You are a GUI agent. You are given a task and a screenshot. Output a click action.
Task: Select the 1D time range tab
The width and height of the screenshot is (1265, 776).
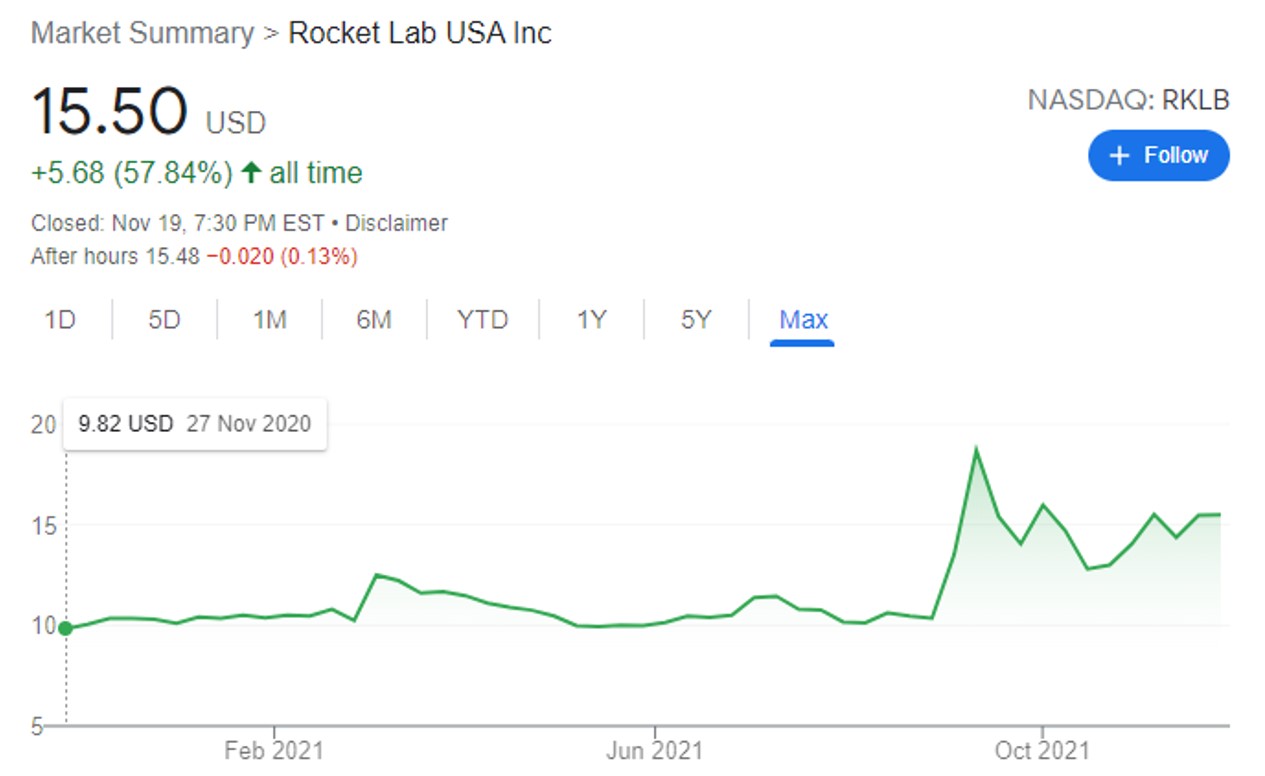click(60, 320)
